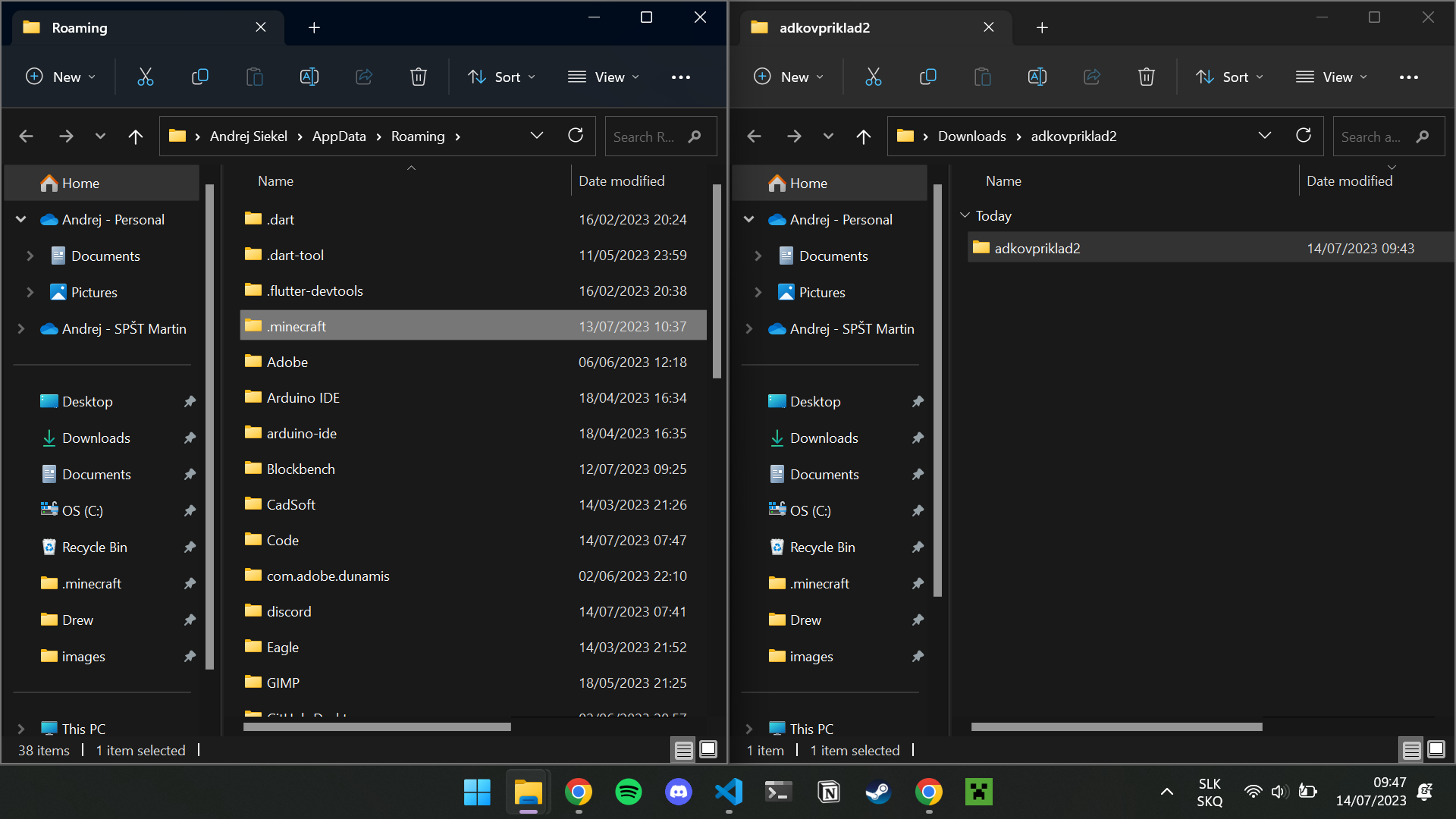Click Delete trash icon in adkovpriklad2 window
The height and width of the screenshot is (819, 1456).
[1147, 77]
